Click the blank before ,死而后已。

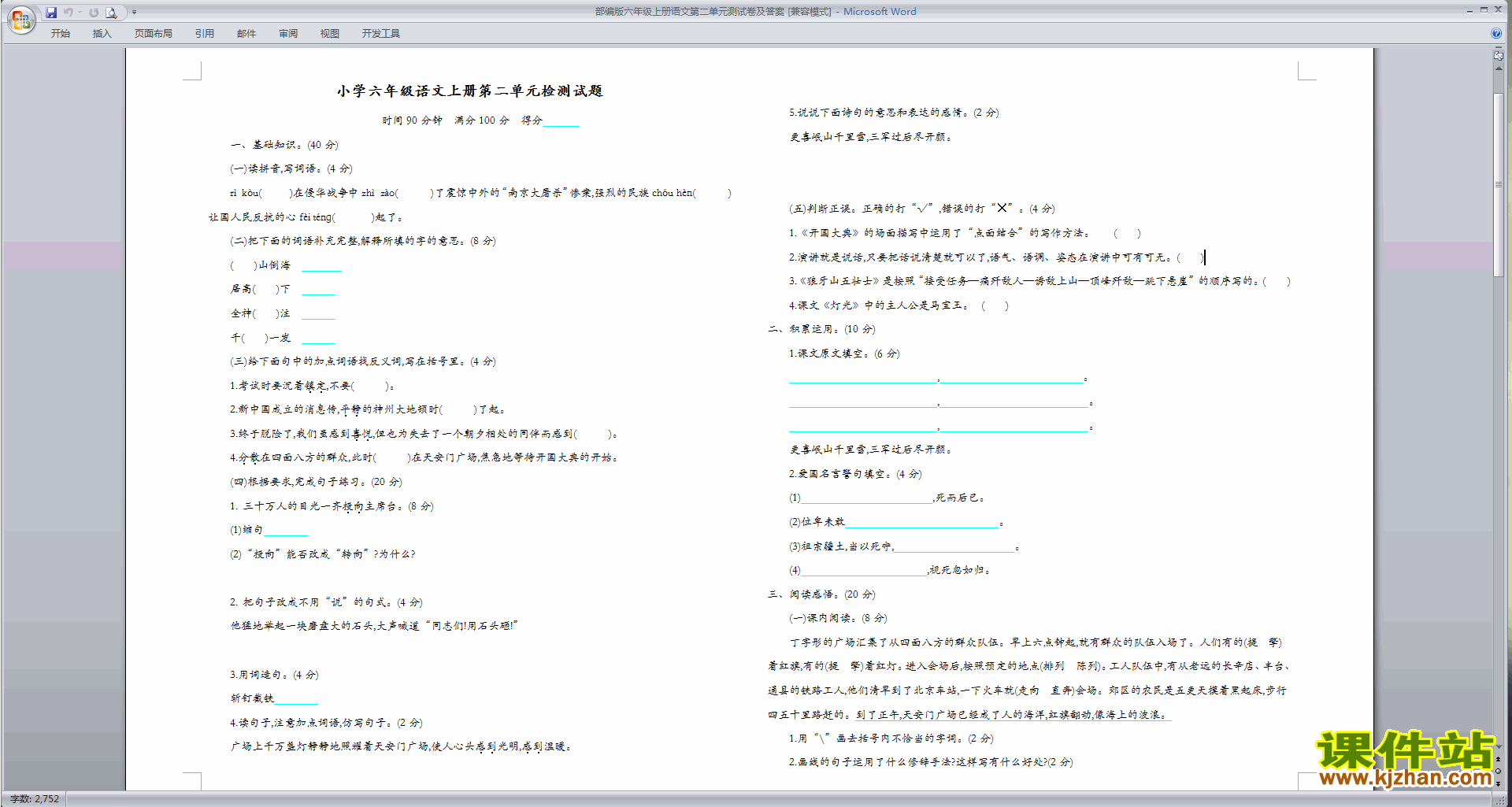[x=866, y=498]
